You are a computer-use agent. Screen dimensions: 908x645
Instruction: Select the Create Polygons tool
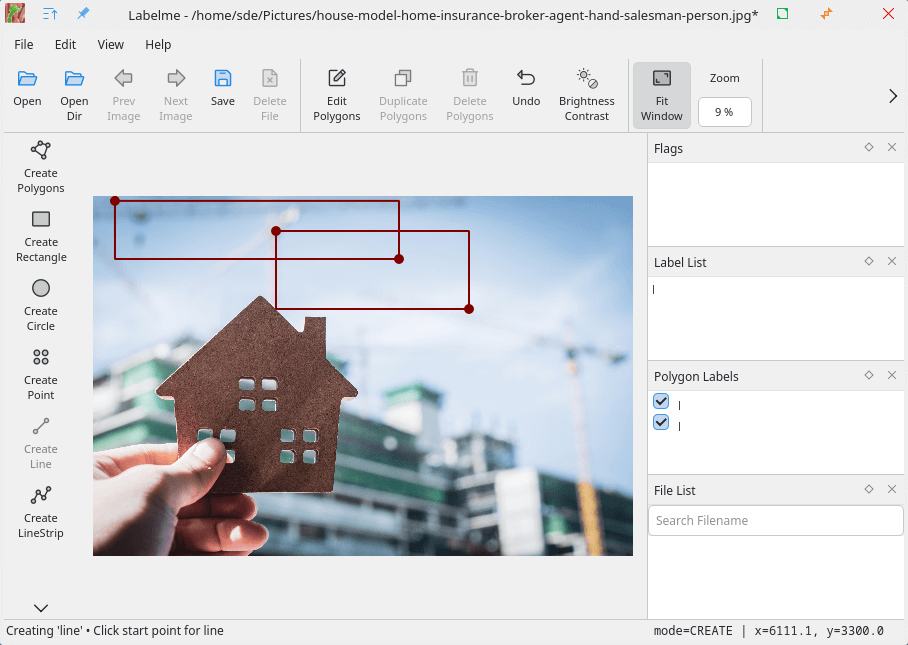[x=40, y=166]
